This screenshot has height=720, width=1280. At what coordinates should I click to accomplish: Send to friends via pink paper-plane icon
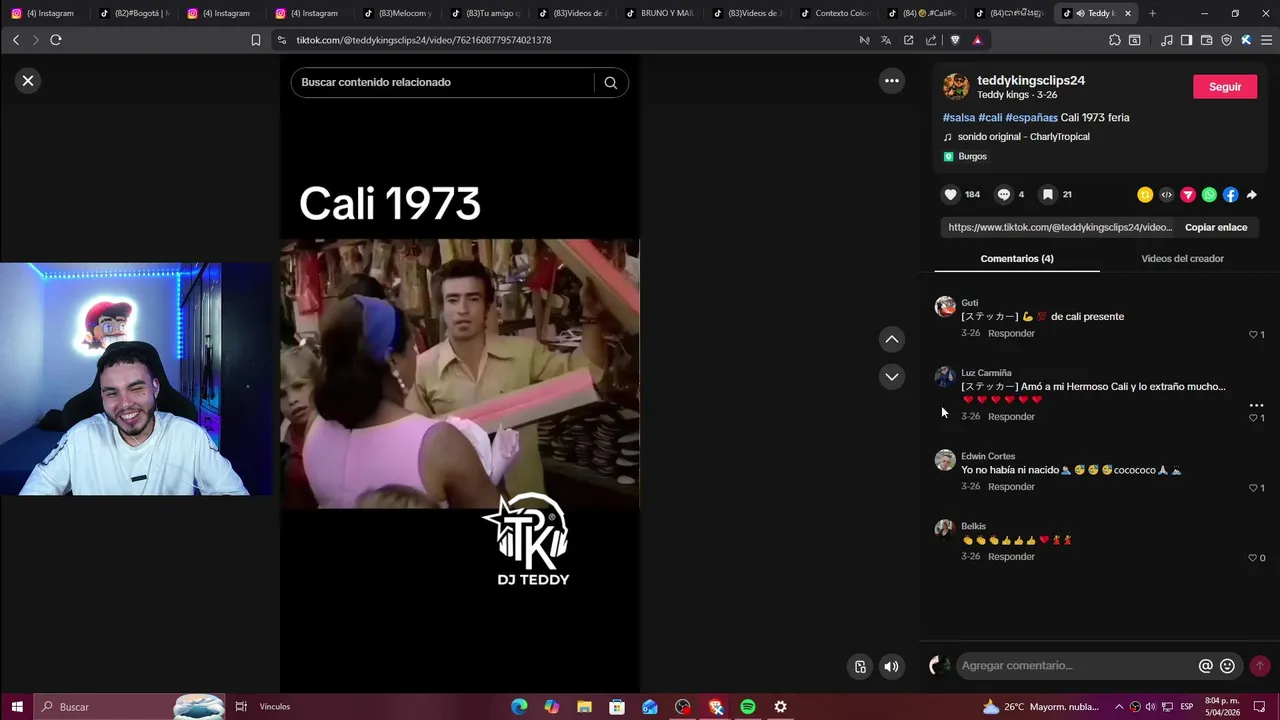(1188, 195)
